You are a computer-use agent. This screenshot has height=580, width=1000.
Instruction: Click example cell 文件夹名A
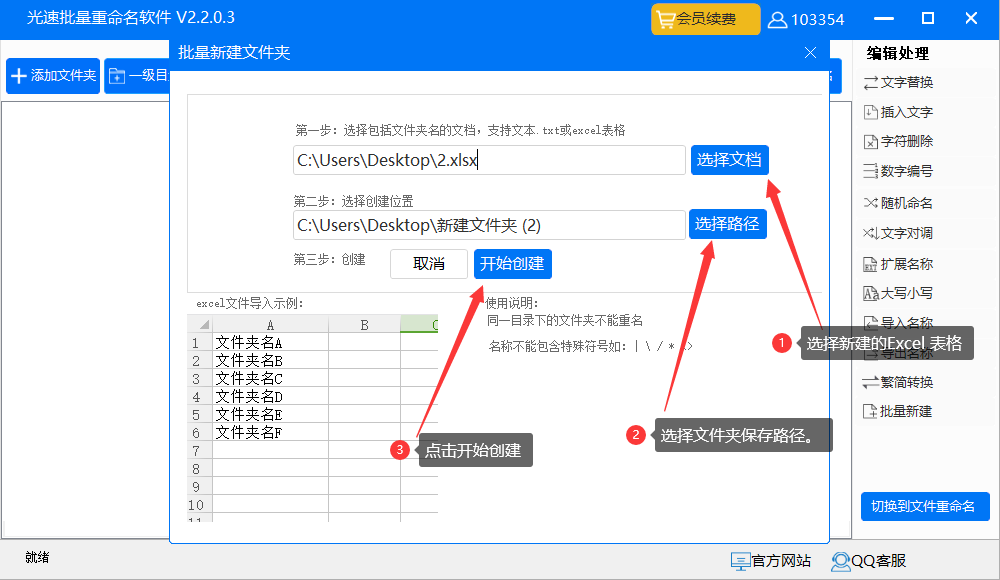270,343
